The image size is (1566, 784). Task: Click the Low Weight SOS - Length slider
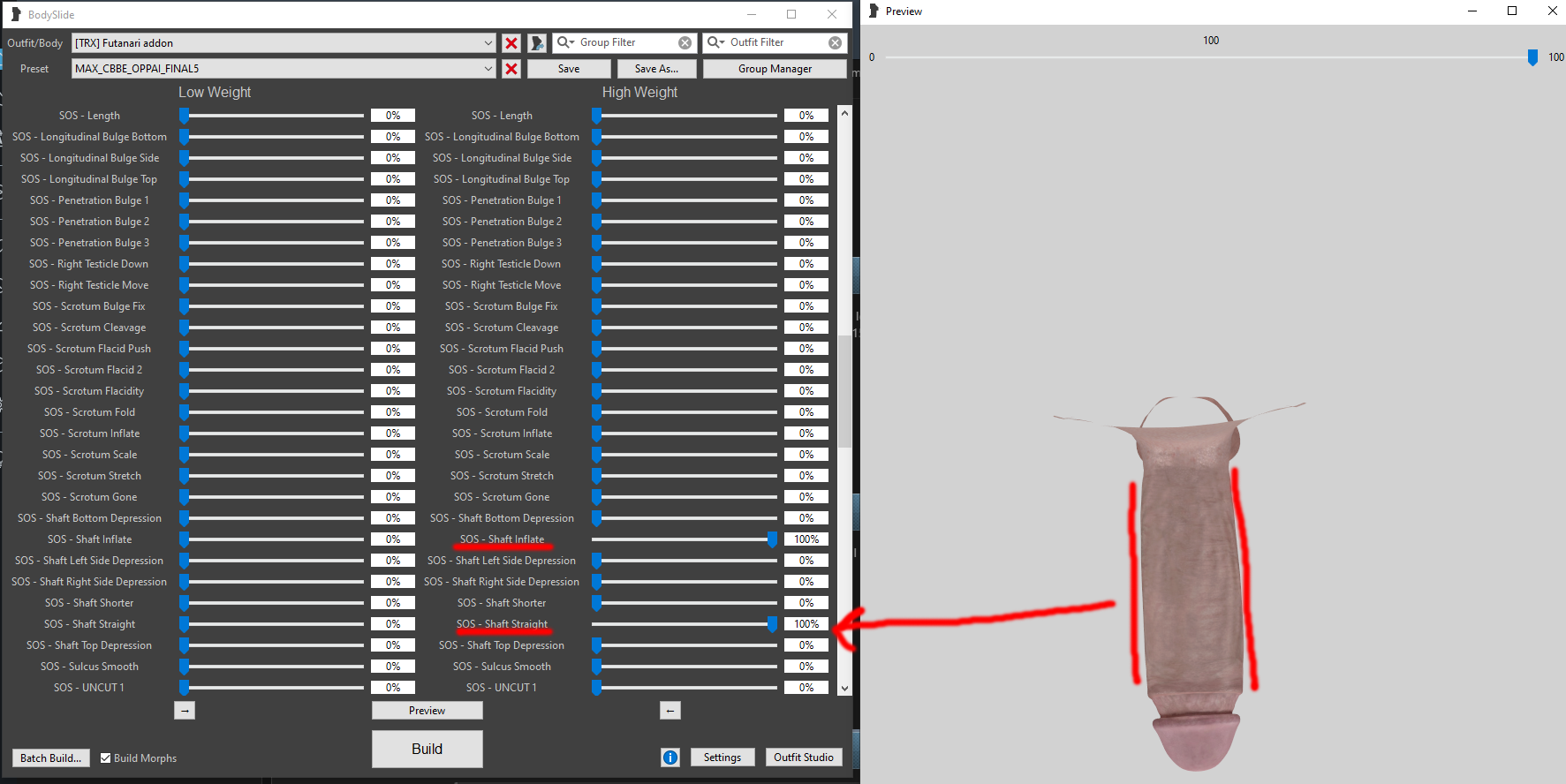tap(272, 116)
